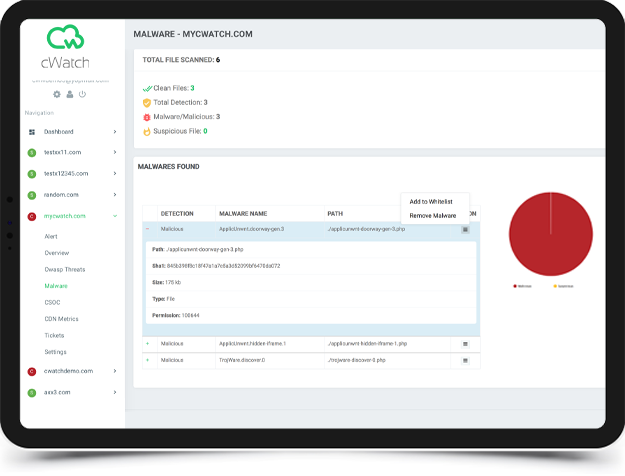625x476 pixels.
Task: Expand axx3.com site chevron
Action: pos(115,392)
